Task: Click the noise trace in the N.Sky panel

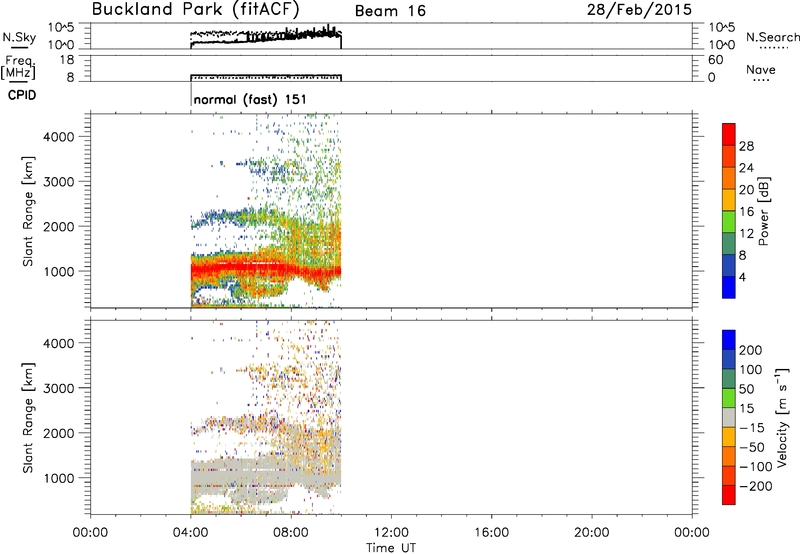Action: click(x=265, y=38)
